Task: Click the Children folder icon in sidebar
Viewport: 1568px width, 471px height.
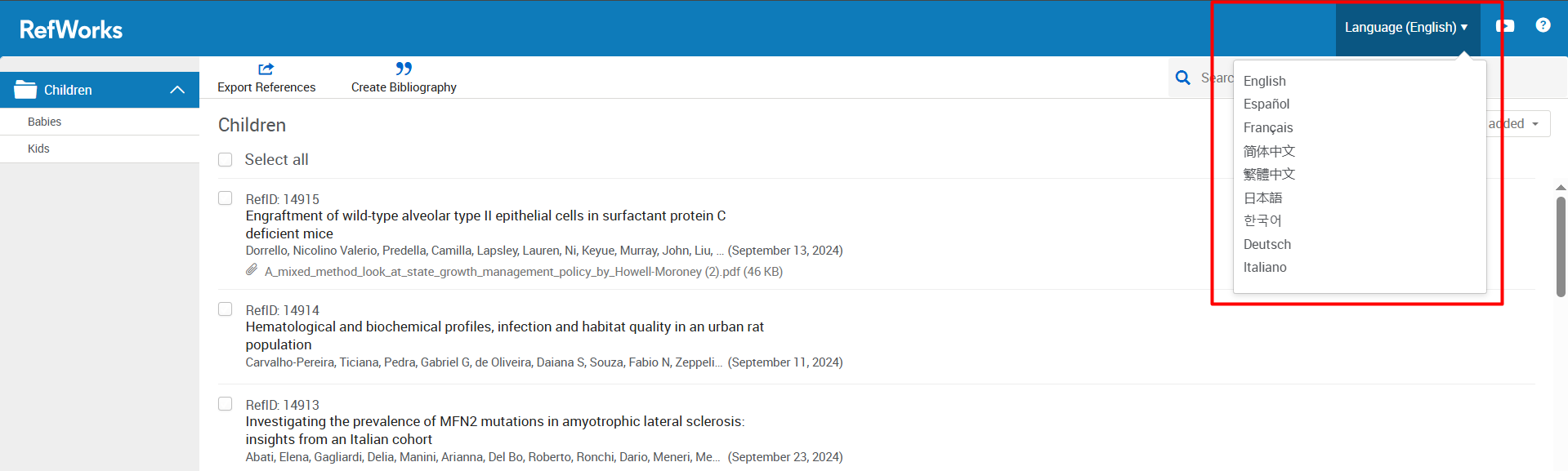Action: pyautogui.click(x=25, y=89)
